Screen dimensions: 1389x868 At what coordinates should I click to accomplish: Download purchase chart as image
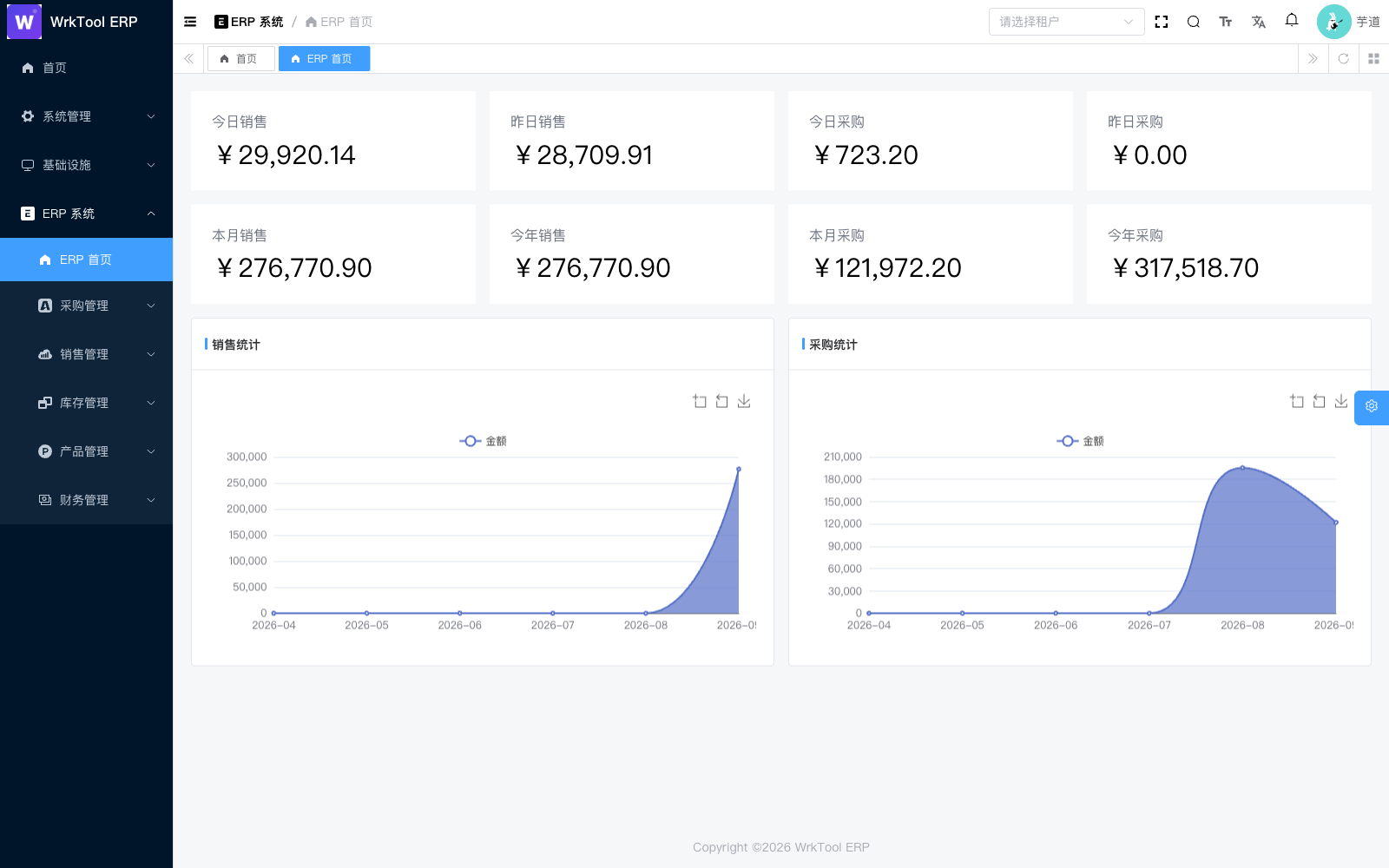1341,401
